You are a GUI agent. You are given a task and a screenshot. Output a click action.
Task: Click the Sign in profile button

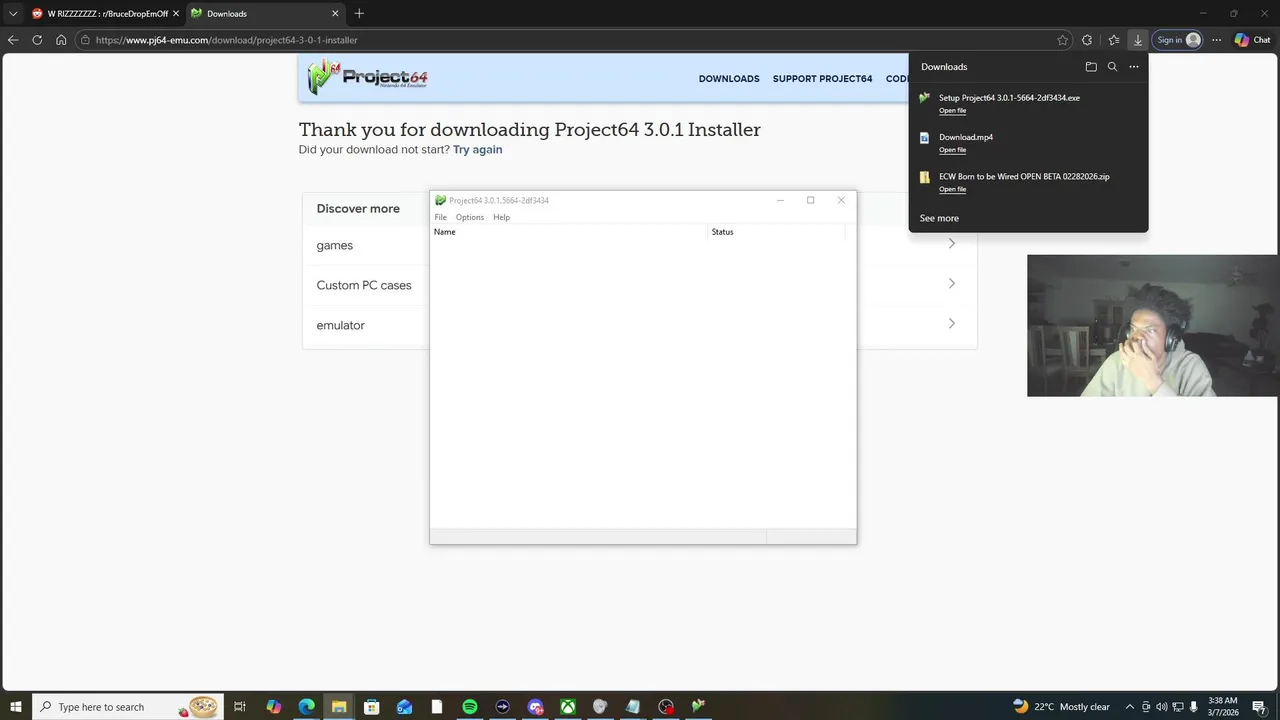1178,40
